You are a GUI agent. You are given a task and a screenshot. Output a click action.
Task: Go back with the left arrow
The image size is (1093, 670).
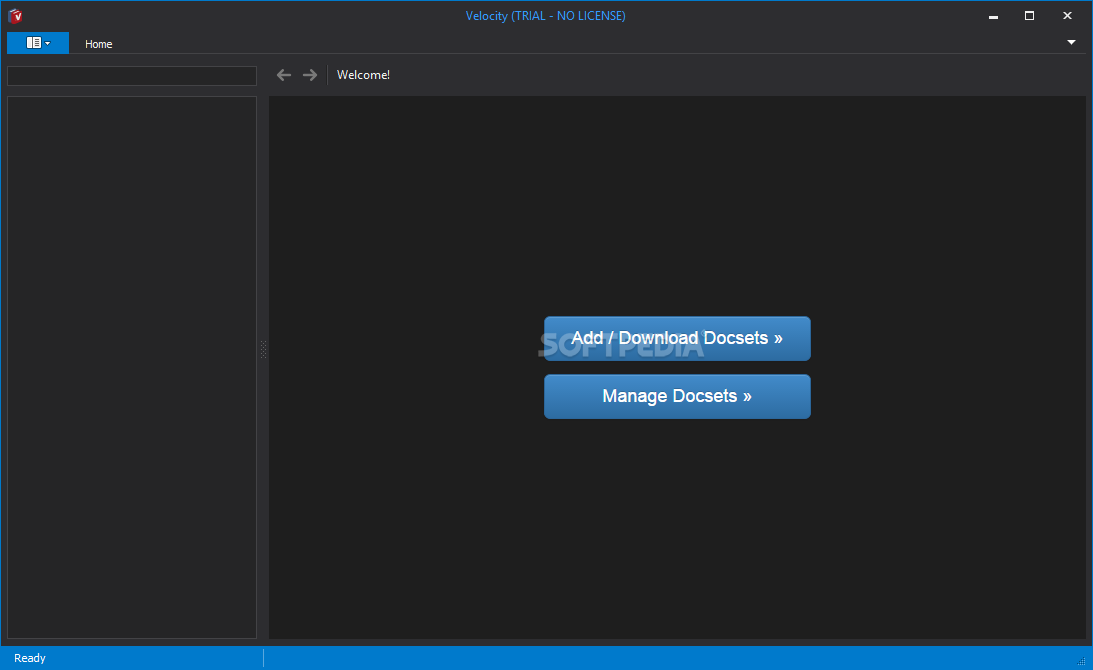[283, 75]
